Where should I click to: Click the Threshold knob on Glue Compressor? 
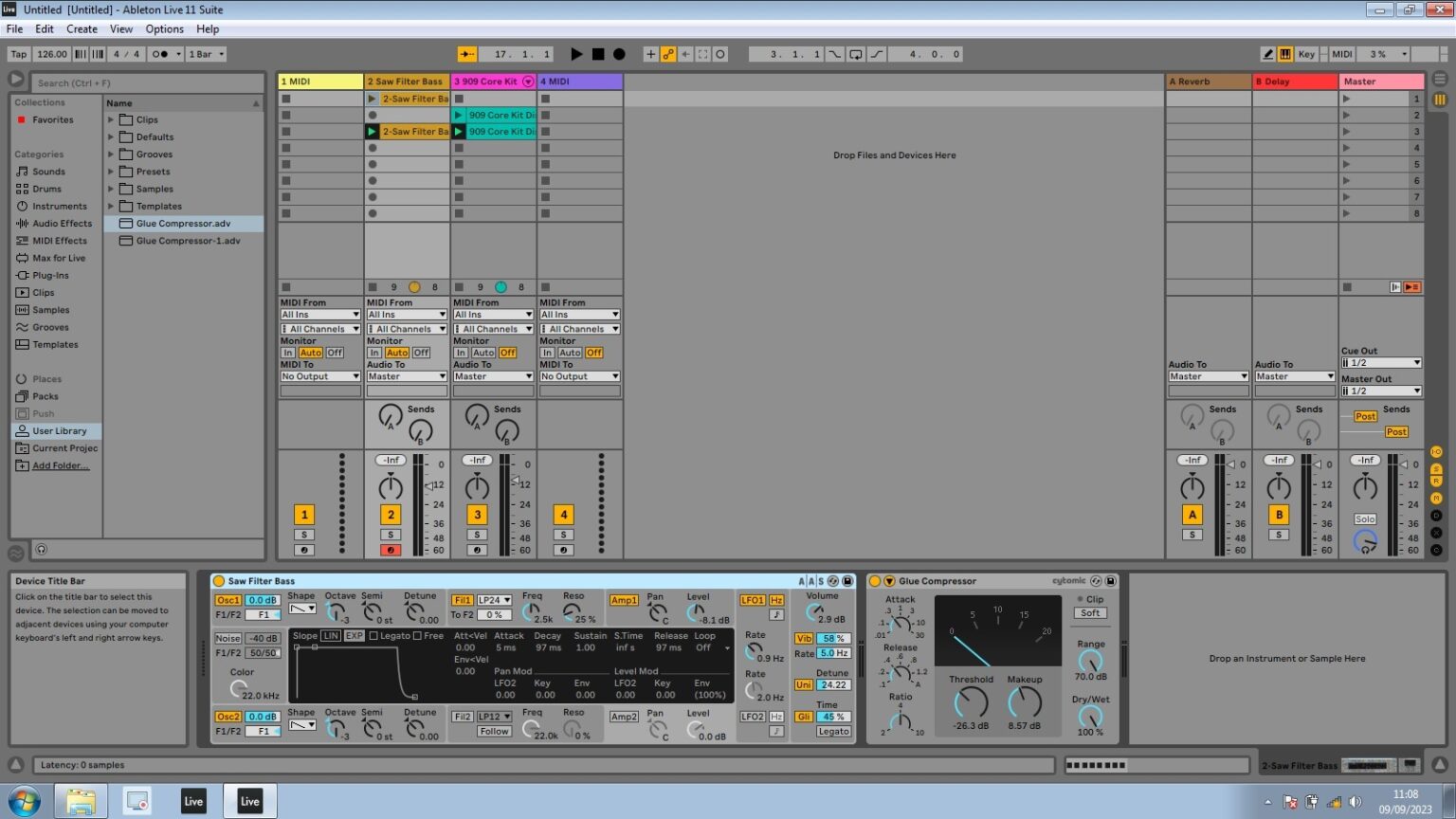tap(971, 702)
